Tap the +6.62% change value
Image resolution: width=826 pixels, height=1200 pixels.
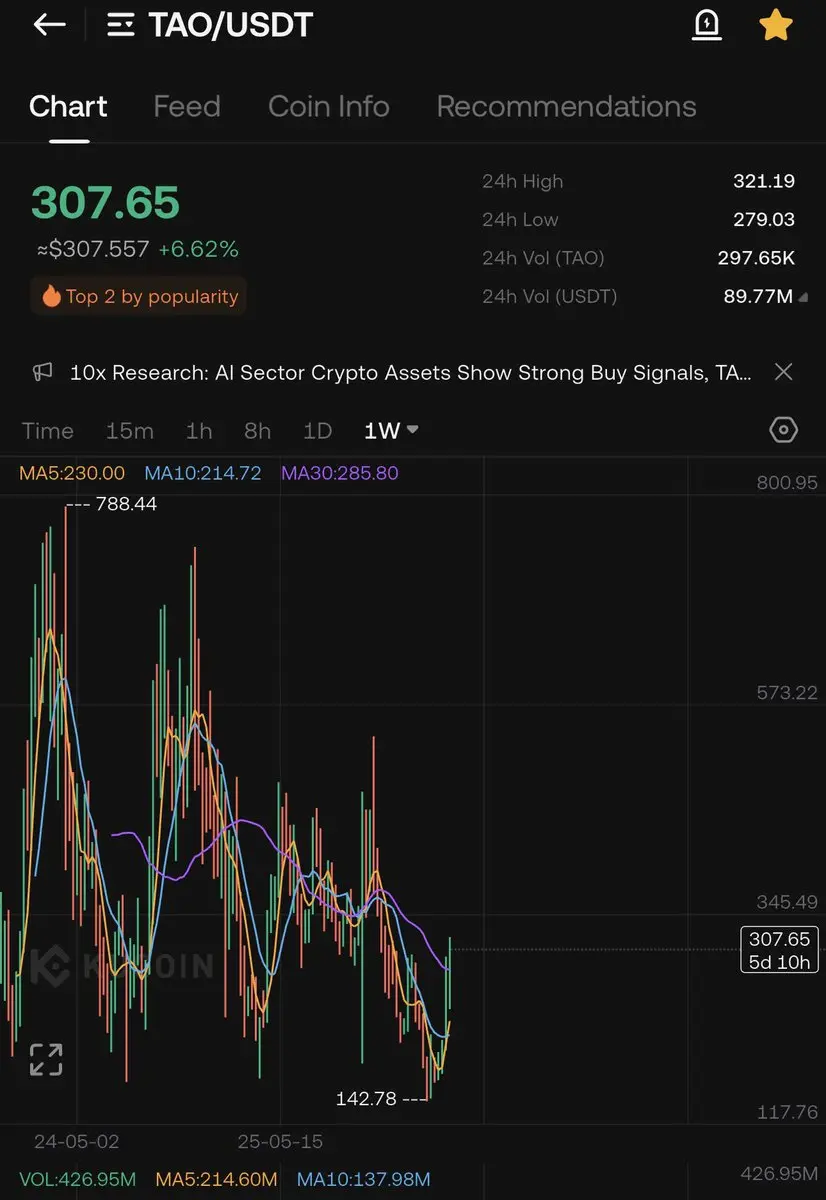point(198,249)
